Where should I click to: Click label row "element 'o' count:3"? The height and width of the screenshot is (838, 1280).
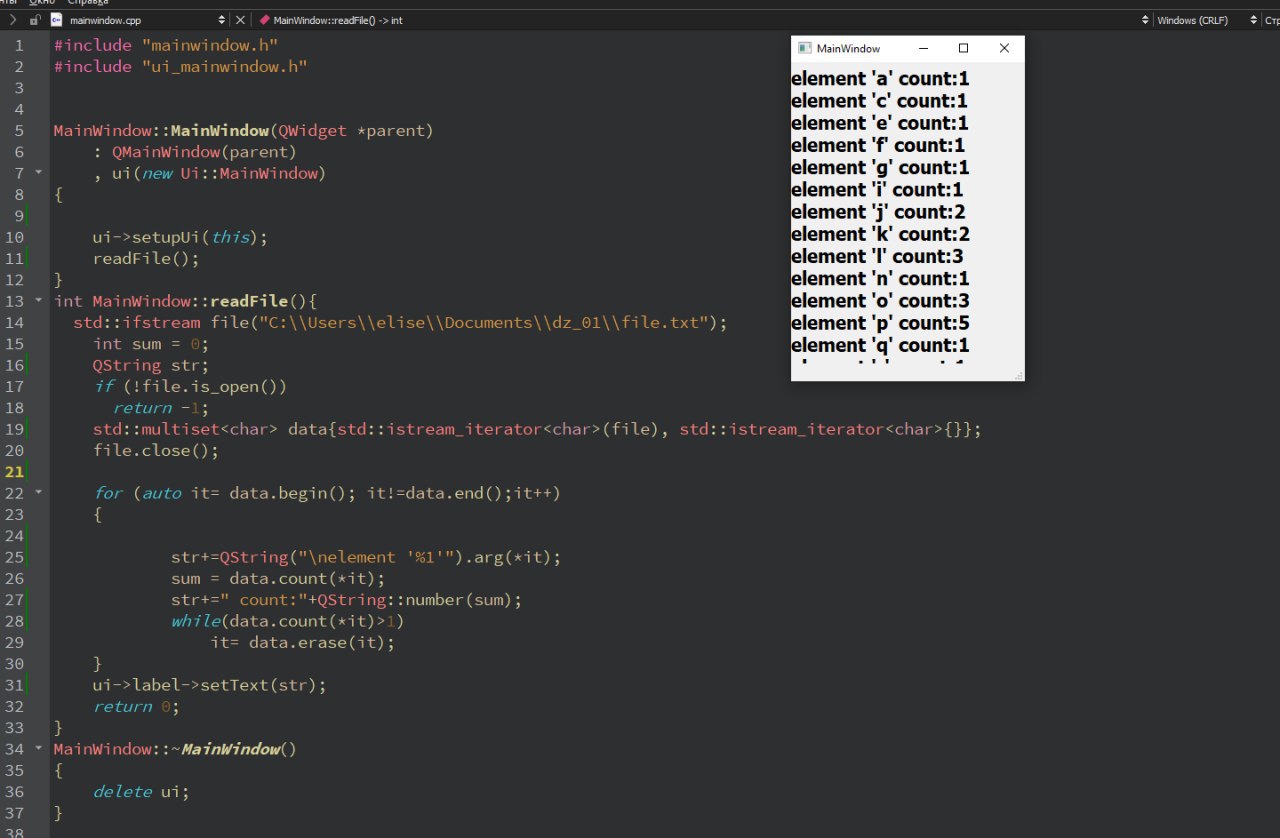pyautogui.click(x=880, y=300)
